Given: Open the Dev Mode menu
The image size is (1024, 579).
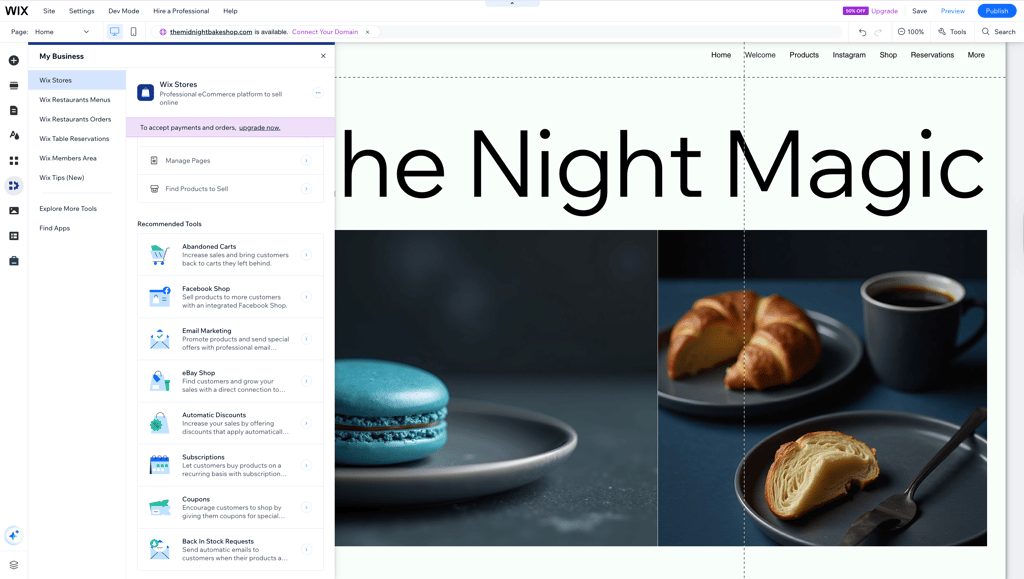Looking at the screenshot, I should (x=123, y=11).
